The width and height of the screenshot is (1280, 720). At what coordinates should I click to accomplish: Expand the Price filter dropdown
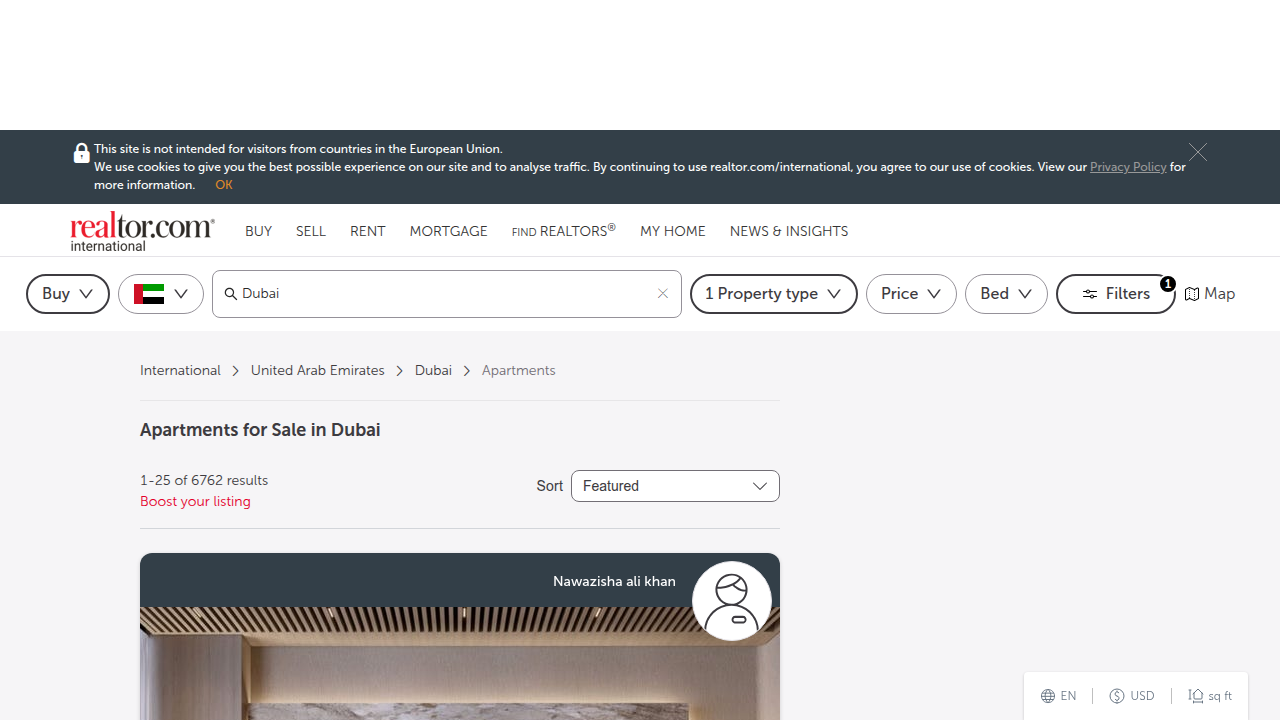[911, 294]
